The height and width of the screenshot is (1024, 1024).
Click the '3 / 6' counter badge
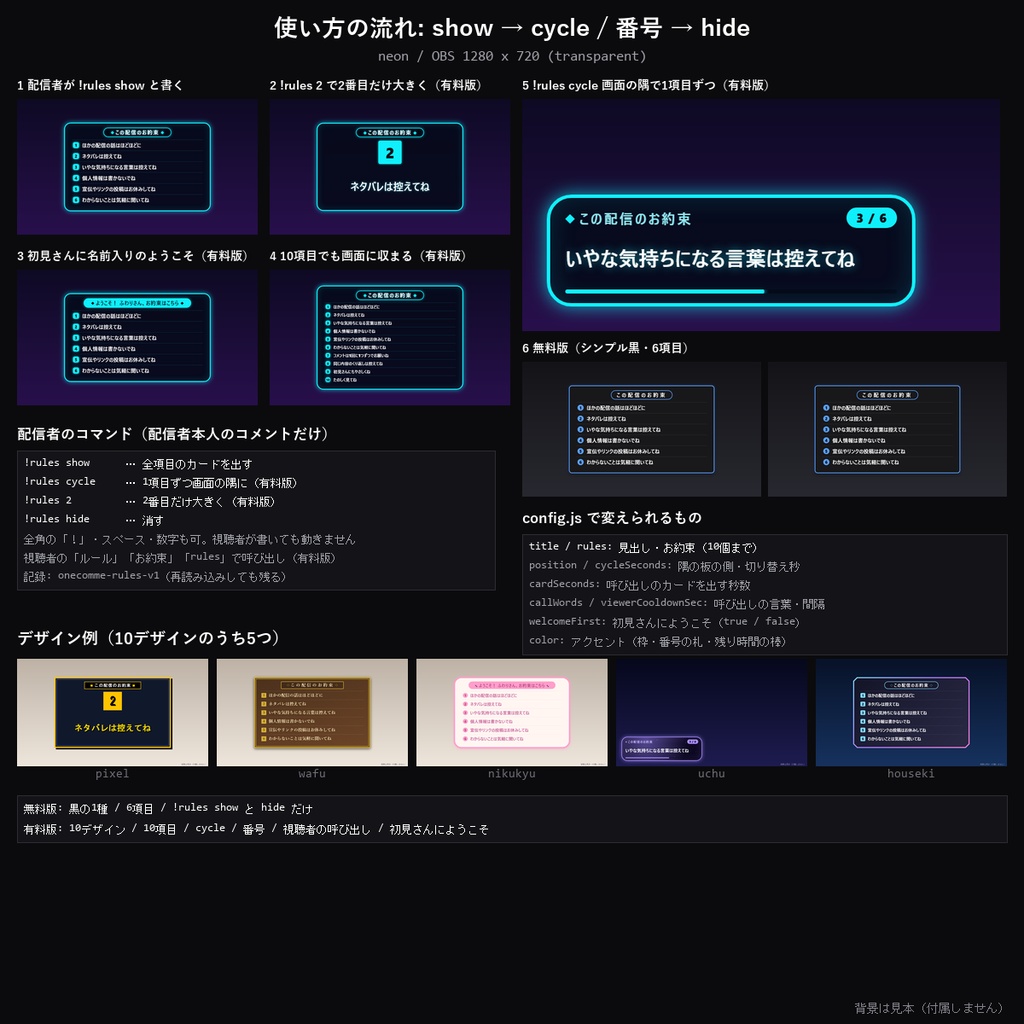pos(871,218)
